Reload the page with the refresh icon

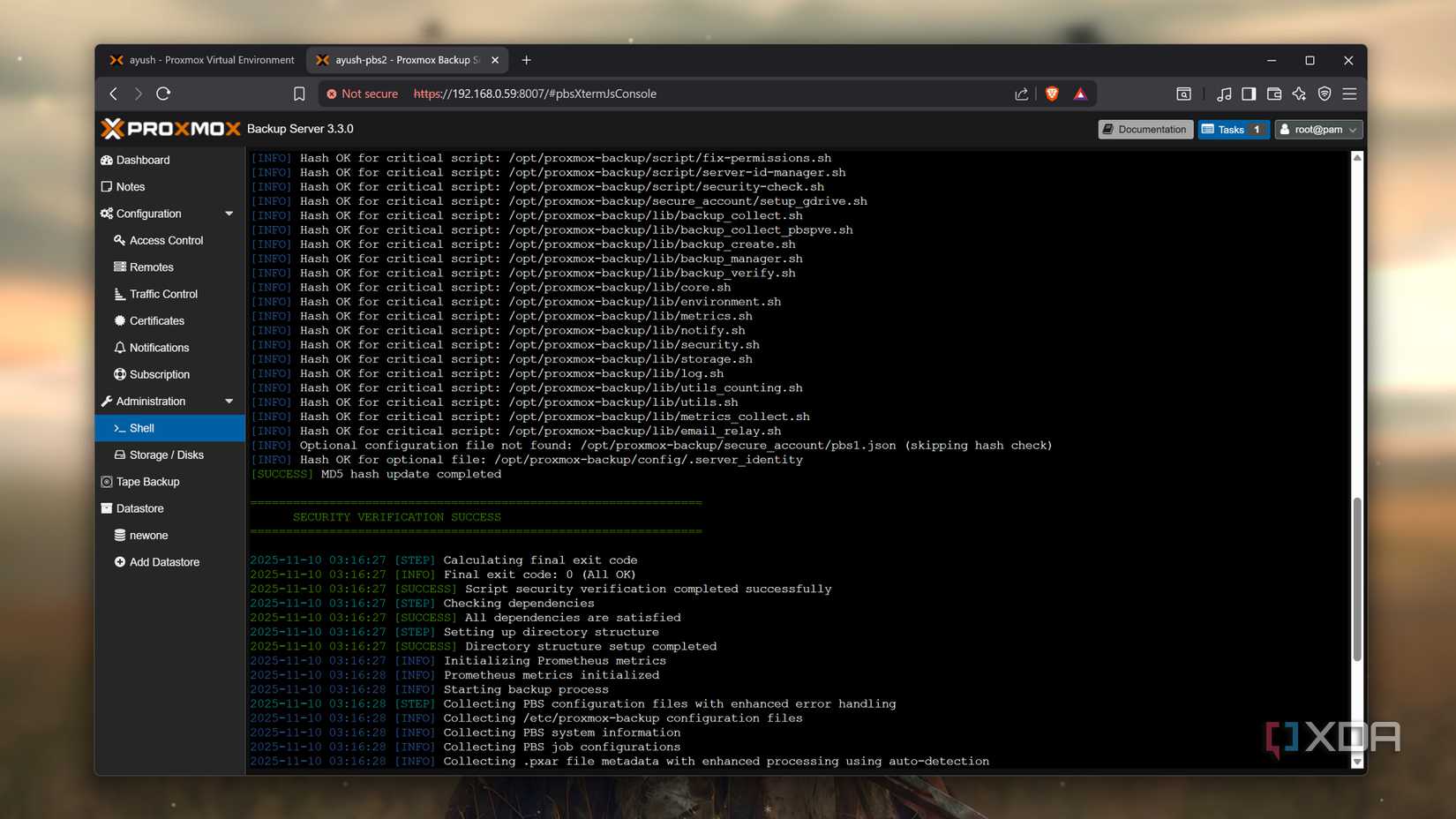point(163,94)
